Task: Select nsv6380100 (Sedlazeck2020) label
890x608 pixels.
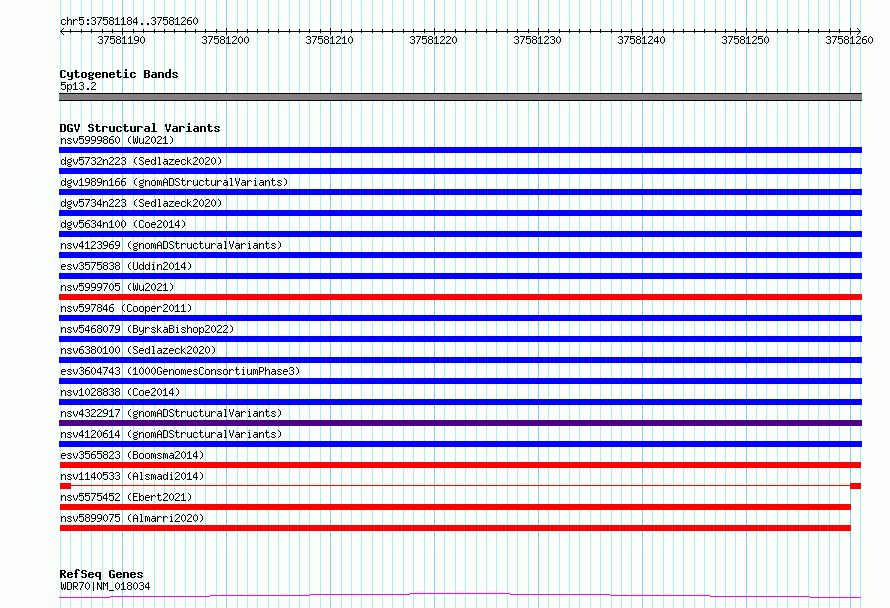Action: 138,350
